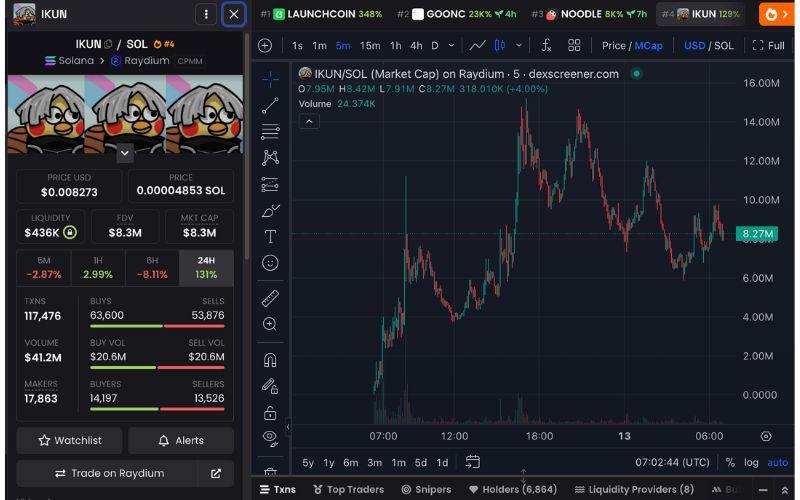The image size is (800, 500).
Task: Switch quote currency to USD
Action: tap(694, 45)
